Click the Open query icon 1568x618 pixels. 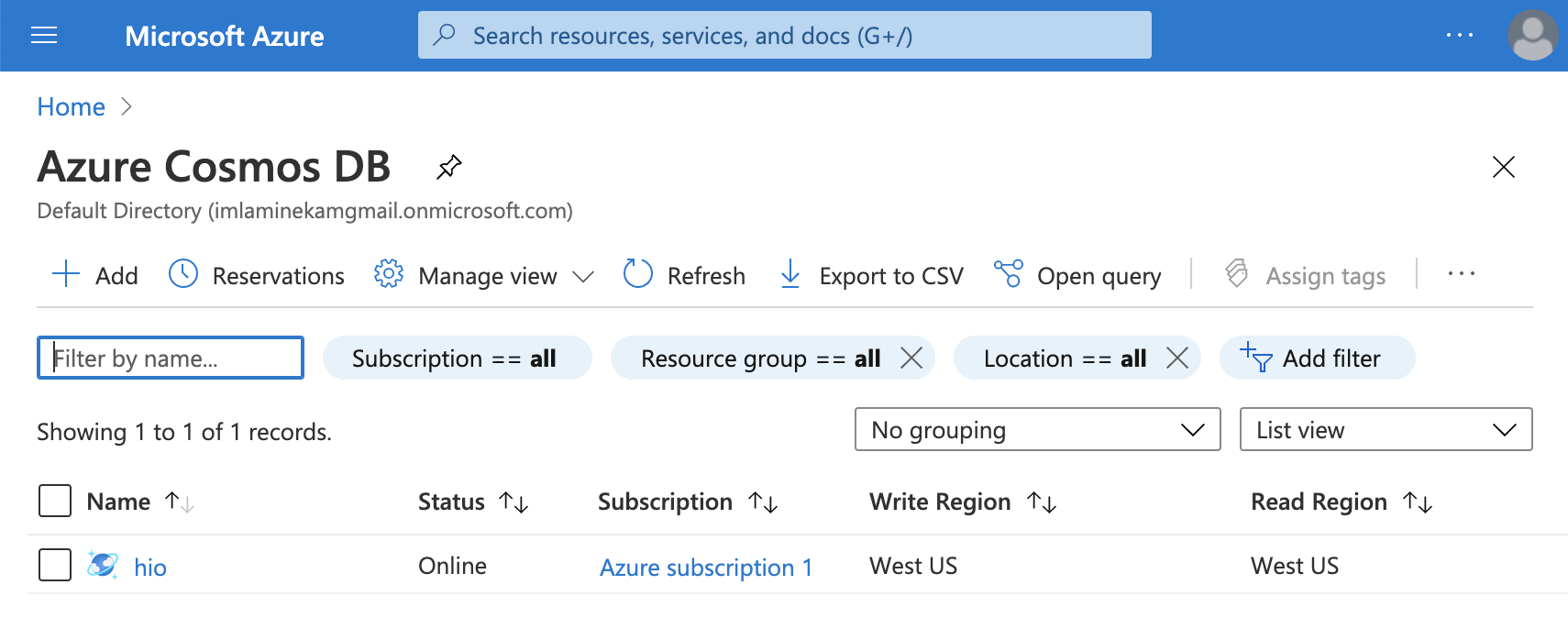pyautogui.click(x=1008, y=273)
